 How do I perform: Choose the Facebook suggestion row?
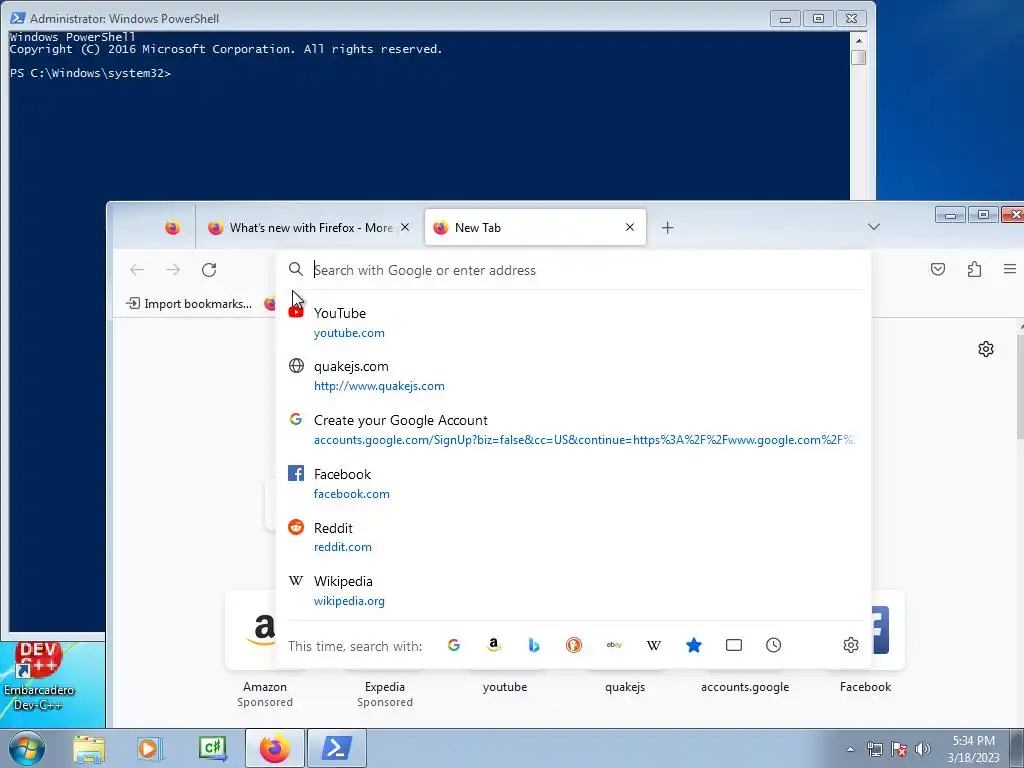573,483
